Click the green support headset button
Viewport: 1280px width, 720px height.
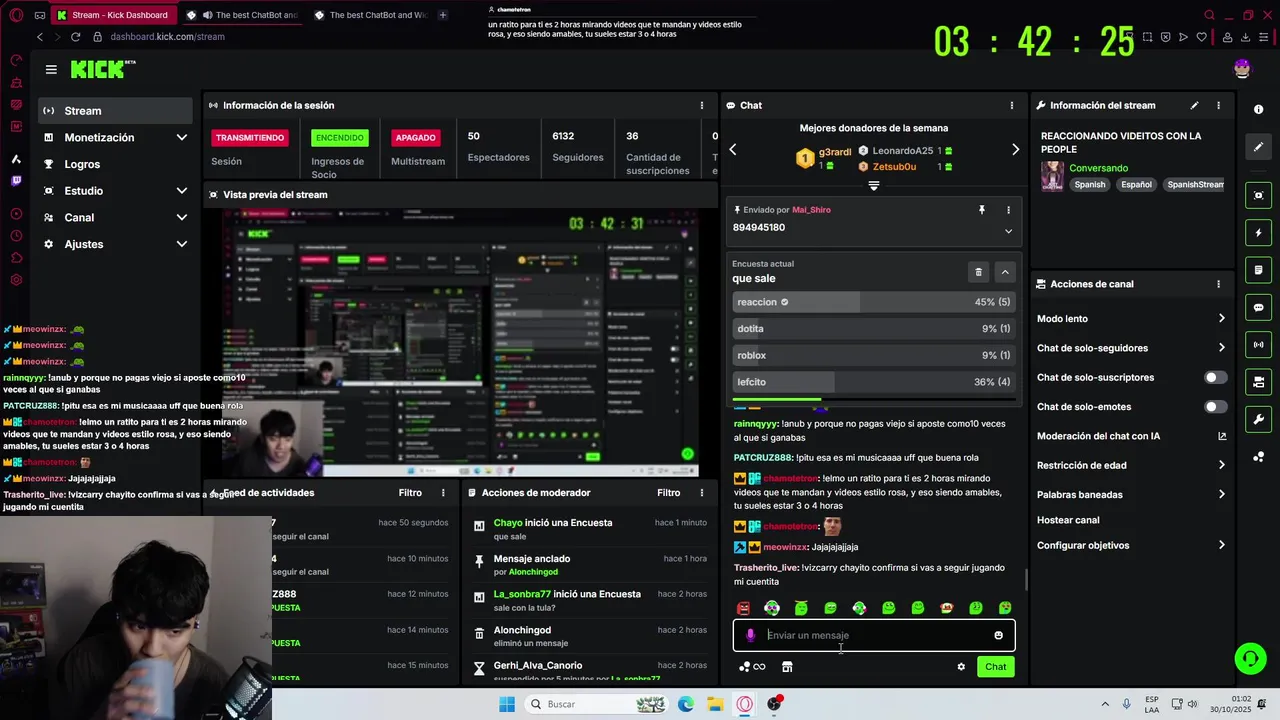click(x=1250, y=658)
